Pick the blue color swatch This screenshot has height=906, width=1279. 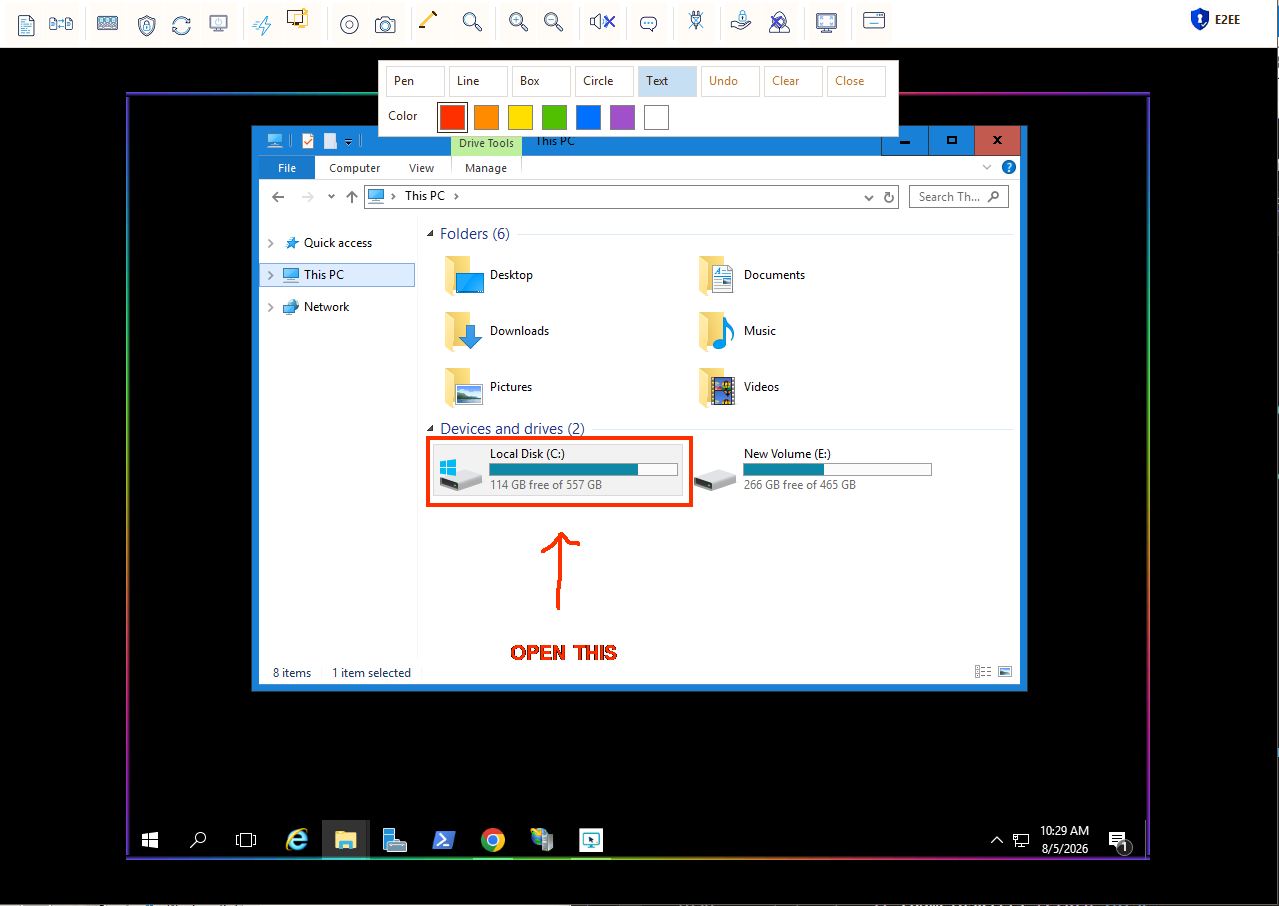pyautogui.click(x=588, y=117)
